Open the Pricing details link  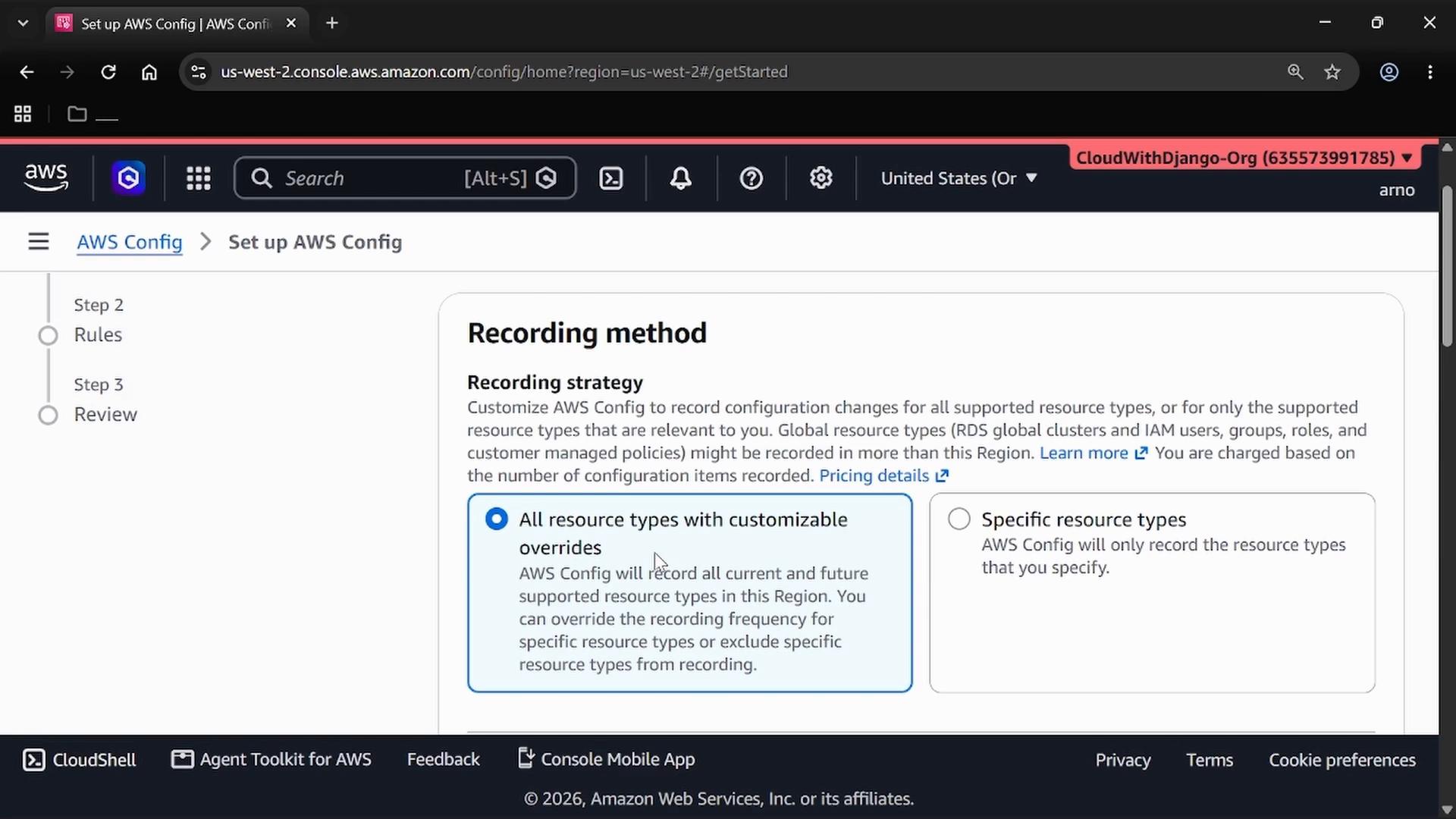tap(883, 475)
